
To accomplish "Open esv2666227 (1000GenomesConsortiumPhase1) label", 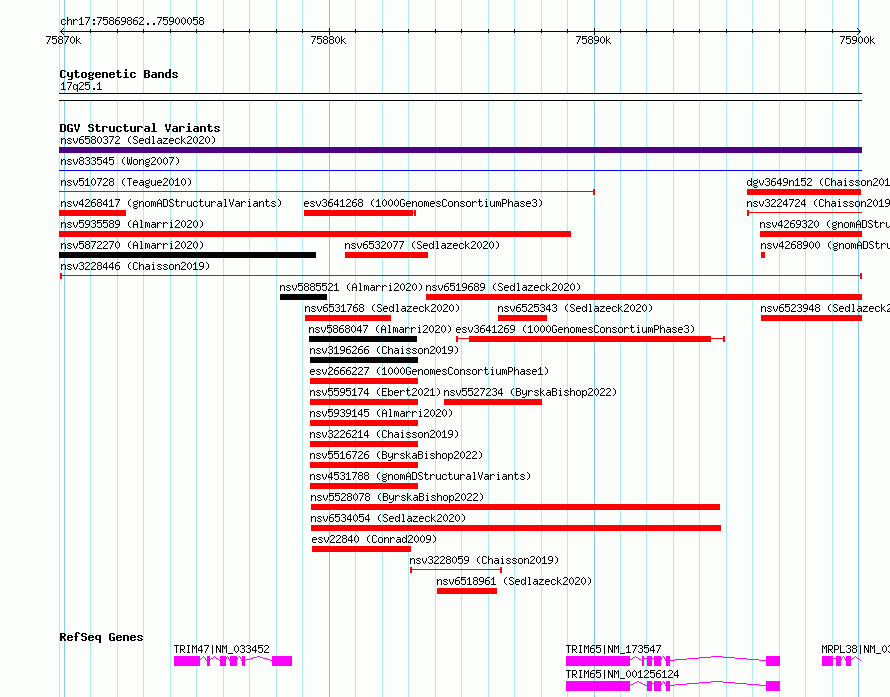I will coord(429,371).
